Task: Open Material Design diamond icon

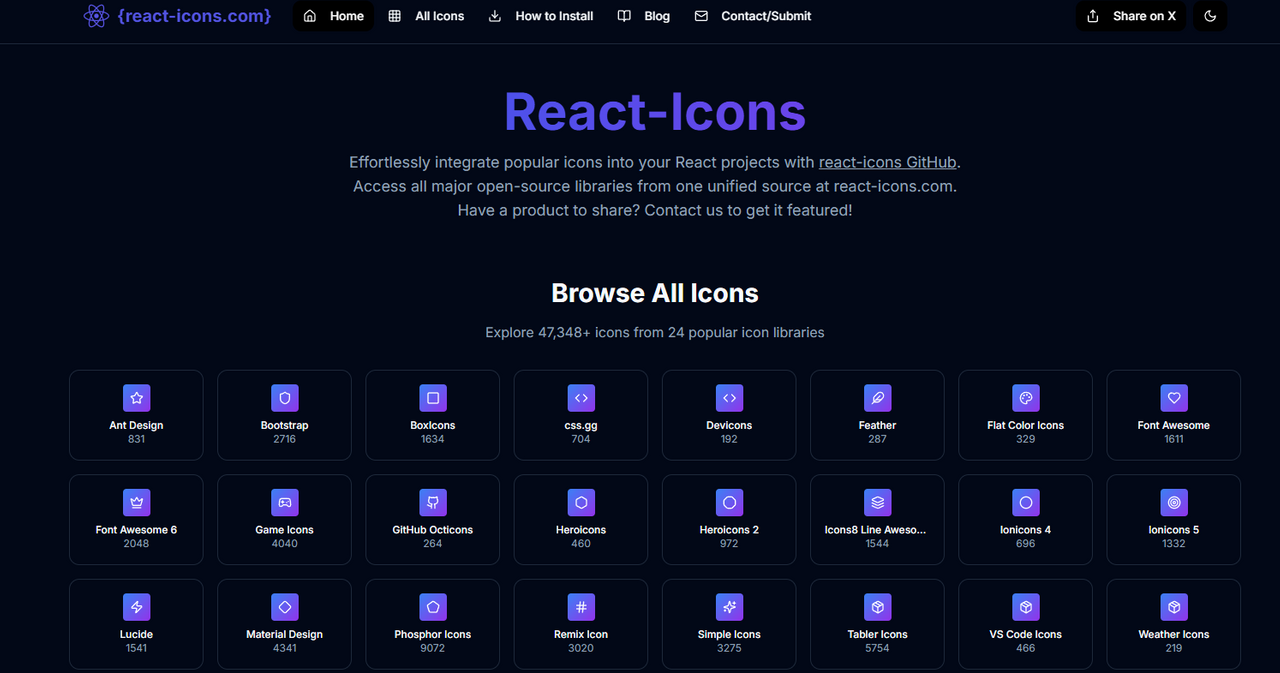Action: 285,607
